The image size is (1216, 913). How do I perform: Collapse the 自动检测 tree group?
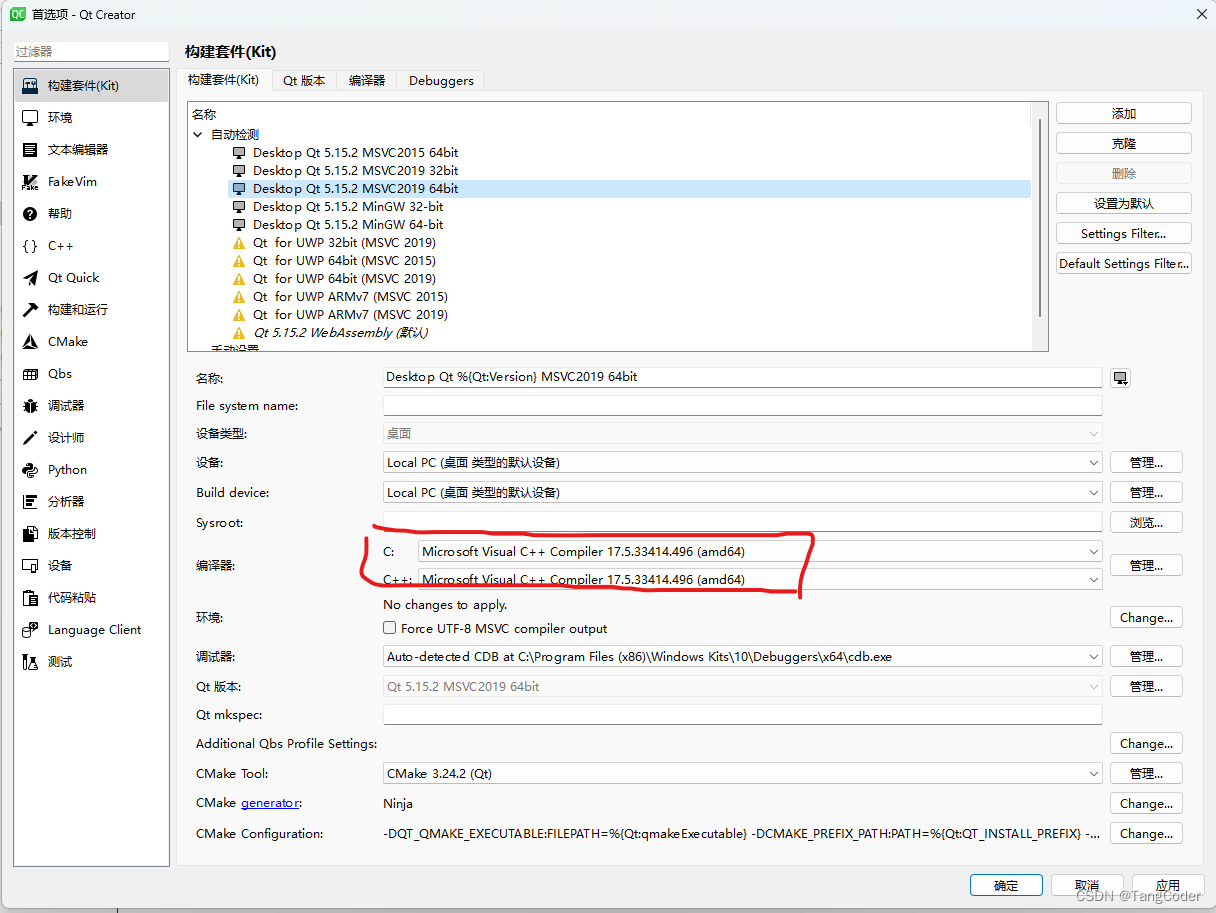tap(198, 135)
